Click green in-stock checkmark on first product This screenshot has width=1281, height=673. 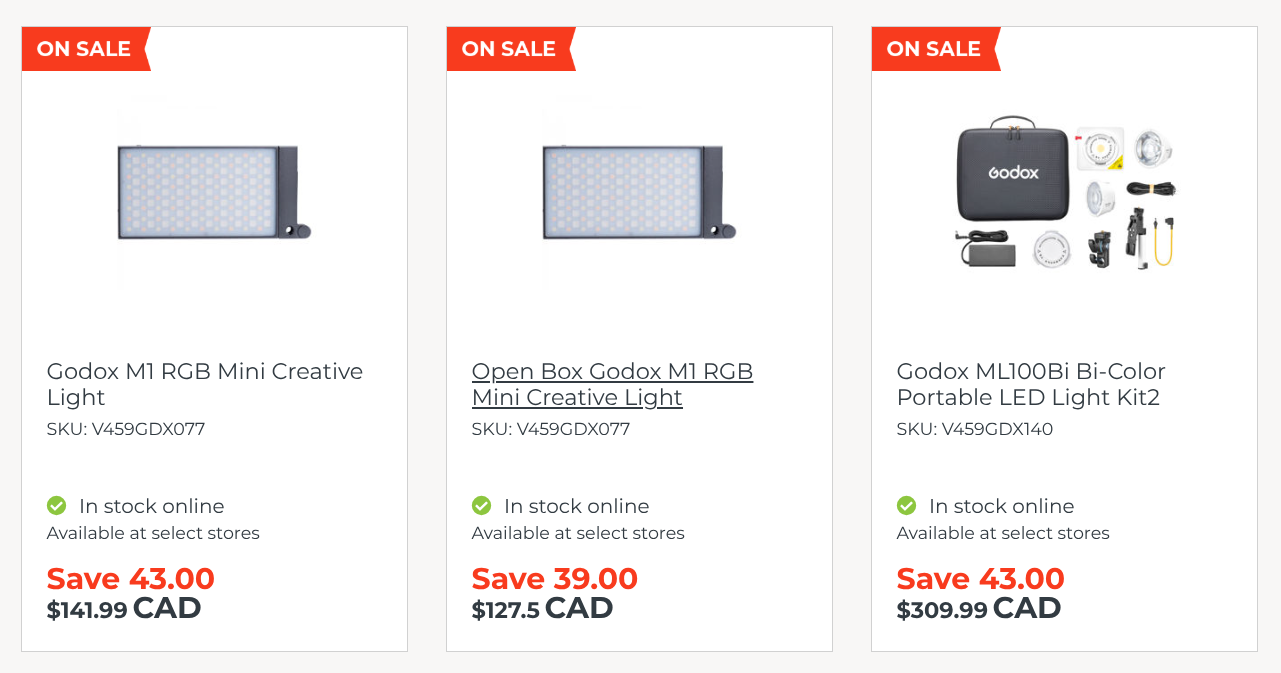click(x=56, y=506)
